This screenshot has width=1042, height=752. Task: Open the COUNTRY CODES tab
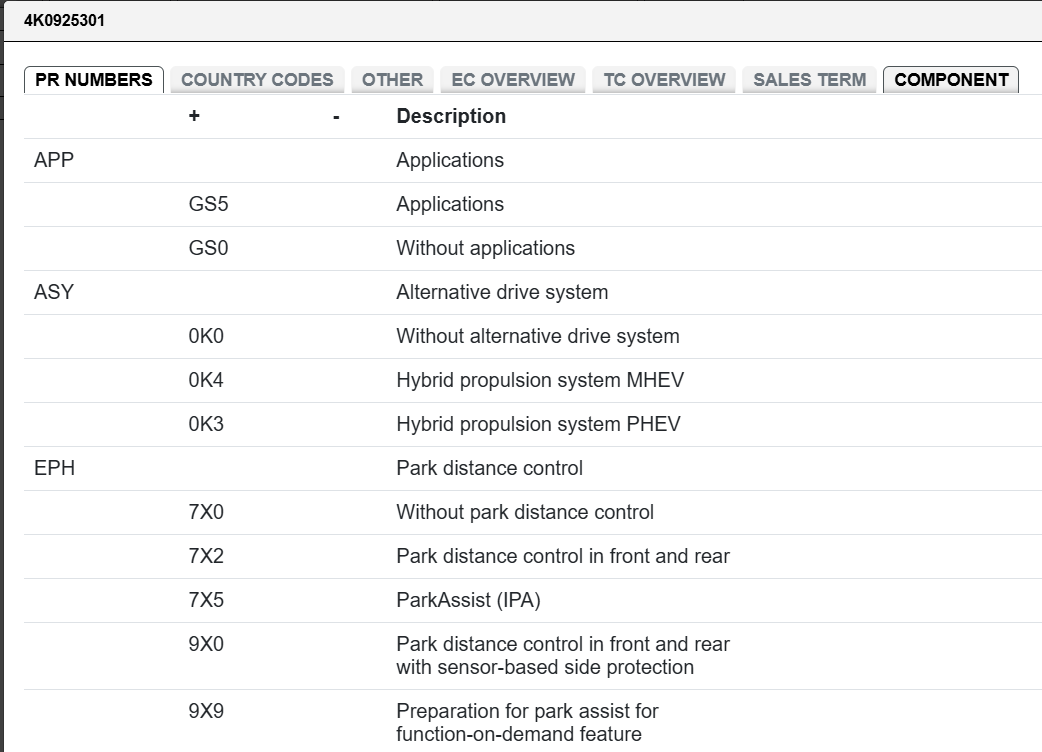257,80
